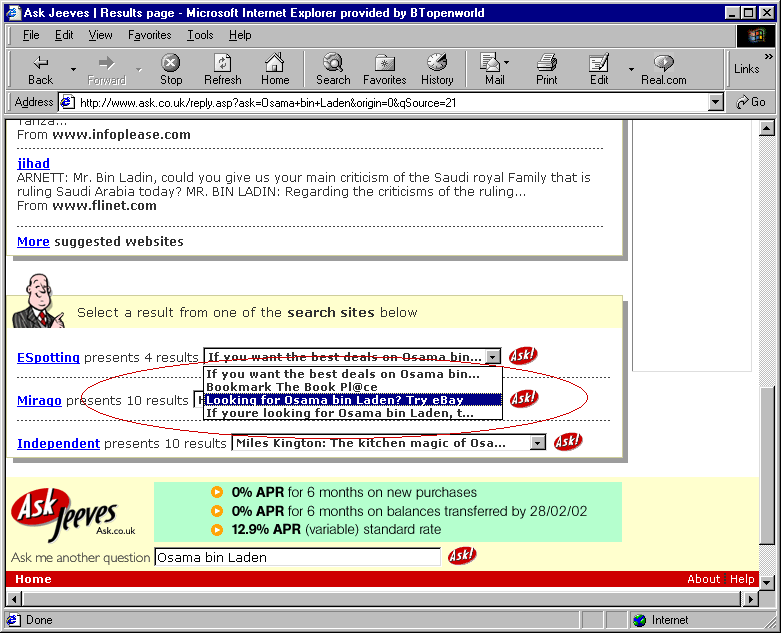The height and width of the screenshot is (633, 781).
Task: Click the Ask Jeeves Ask.co.uk logo
Action: [72, 513]
